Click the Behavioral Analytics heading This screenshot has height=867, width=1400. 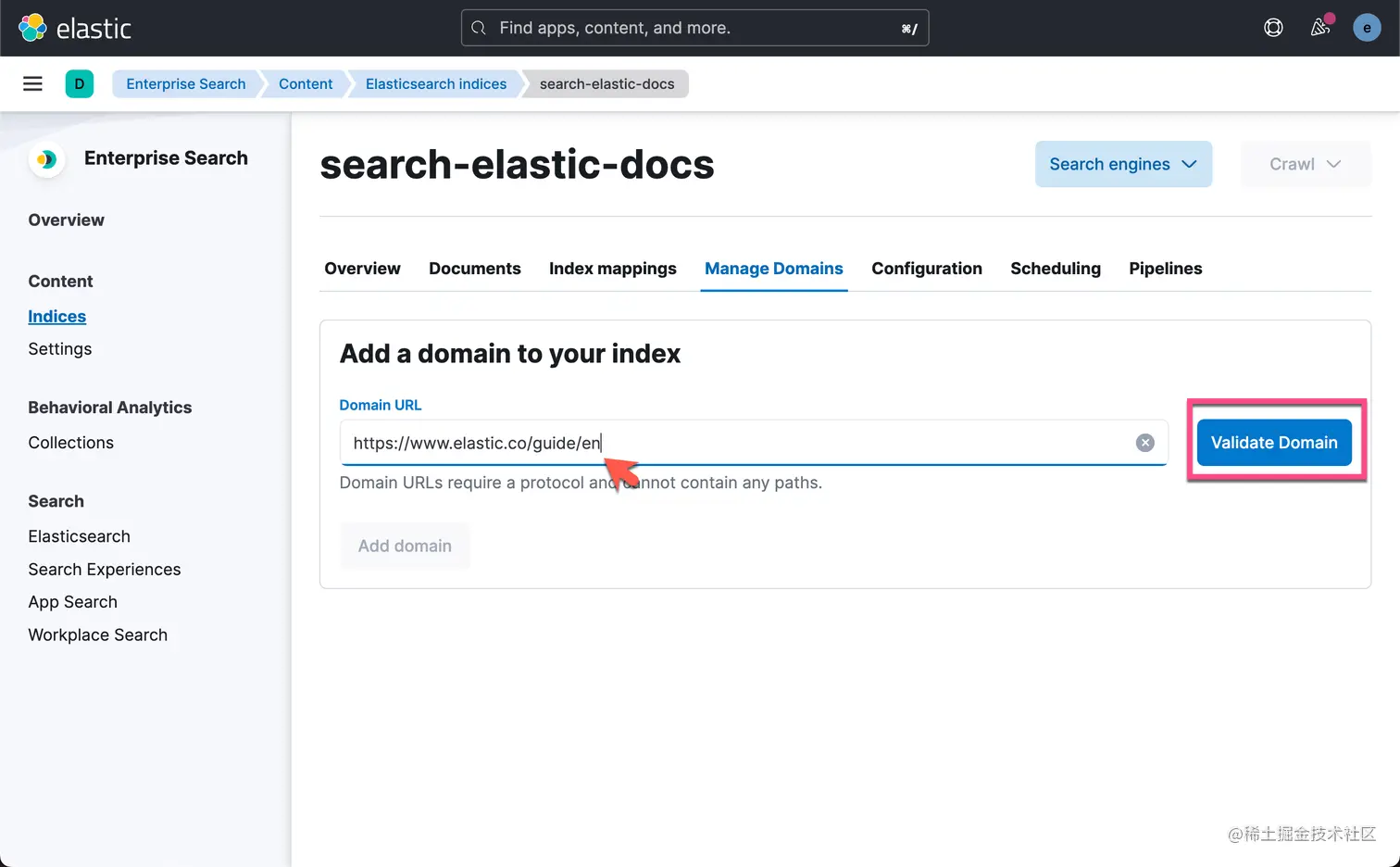[110, 408]
